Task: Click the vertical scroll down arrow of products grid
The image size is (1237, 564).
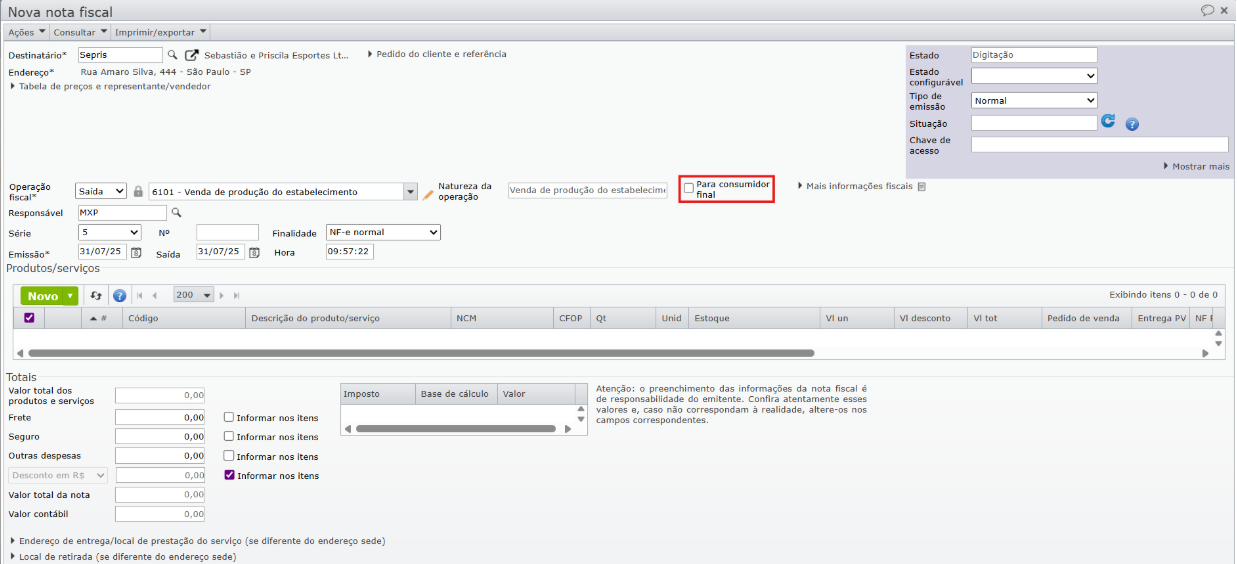Action: (1218, 343)
